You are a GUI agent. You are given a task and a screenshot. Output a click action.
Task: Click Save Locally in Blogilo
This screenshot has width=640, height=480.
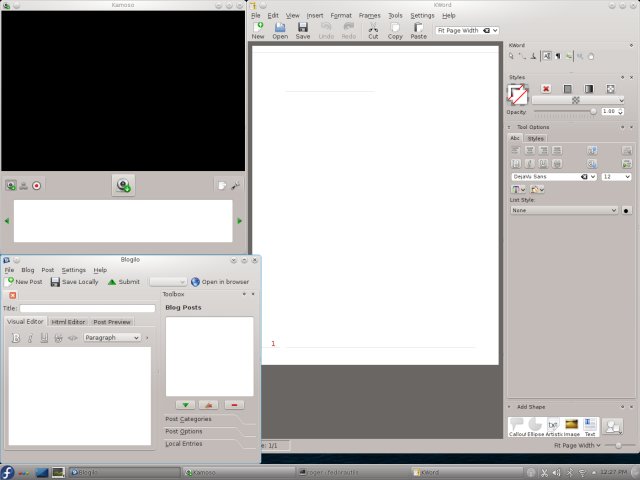(75, 282)
